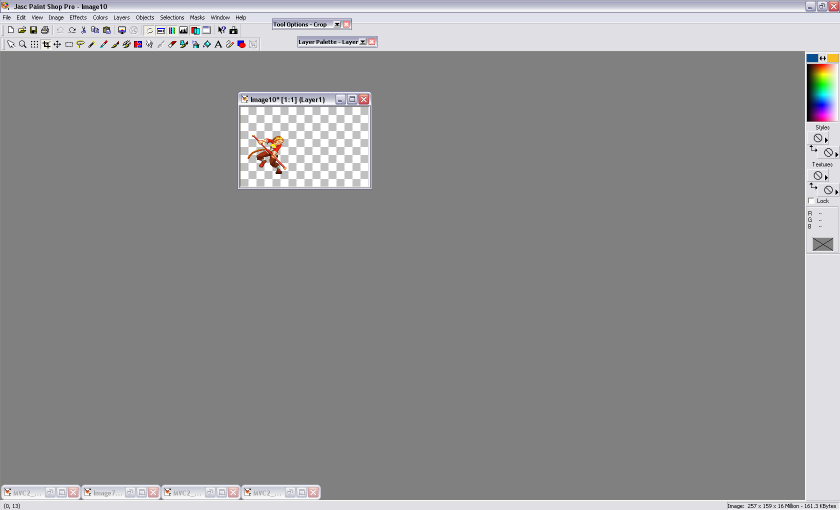This screenshot has height=510, width=840.
Task: Save the image with the floppy disk icon
Action: click(33, 30)
